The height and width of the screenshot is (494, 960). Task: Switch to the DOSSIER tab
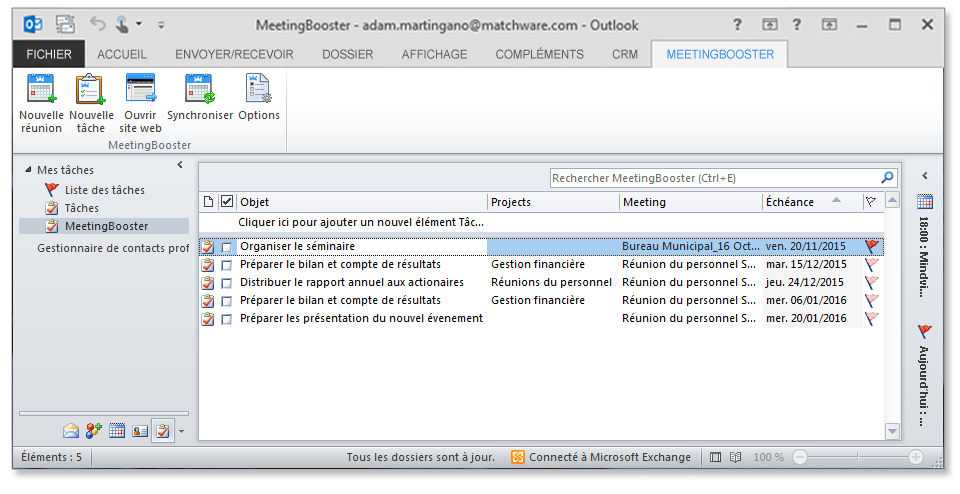coord(347,54)
